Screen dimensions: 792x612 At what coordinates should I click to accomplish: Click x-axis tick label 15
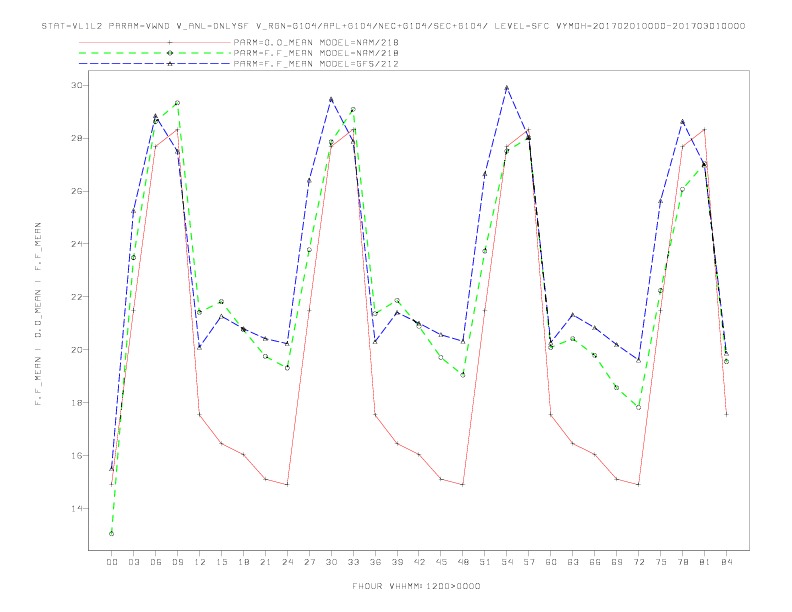[x=221, y=562]
